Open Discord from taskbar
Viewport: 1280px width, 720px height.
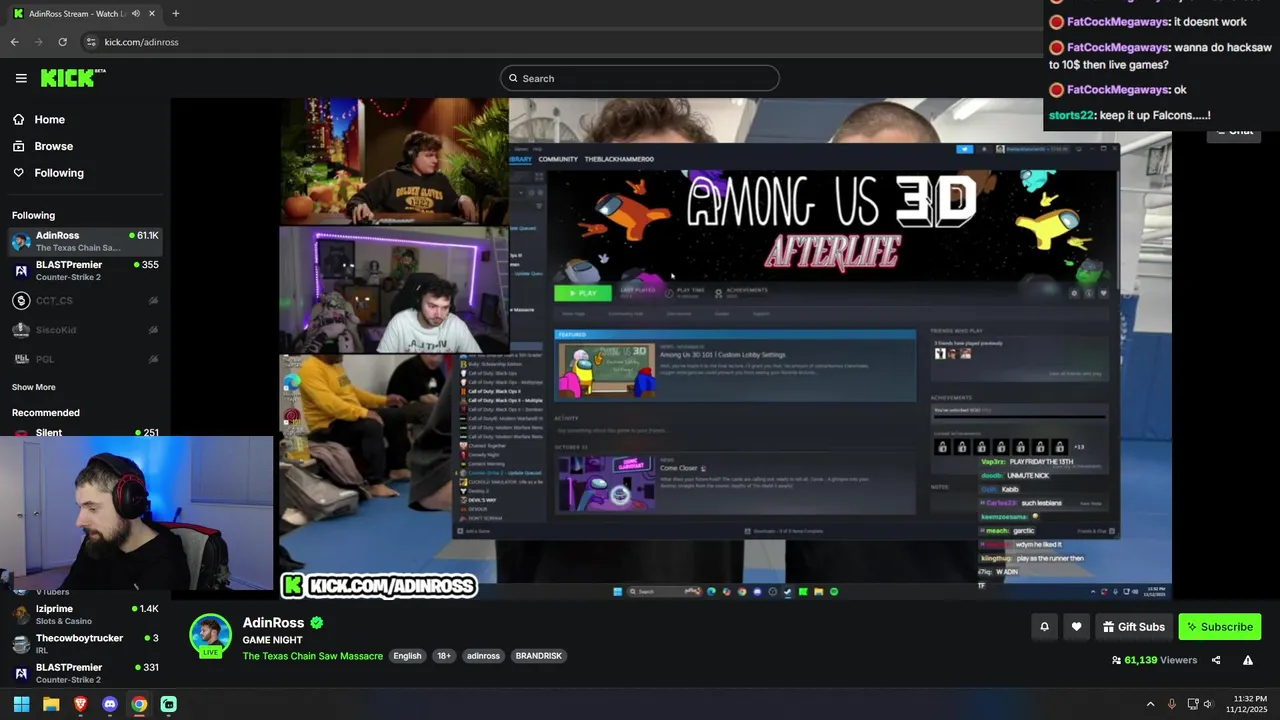(110, 704)
